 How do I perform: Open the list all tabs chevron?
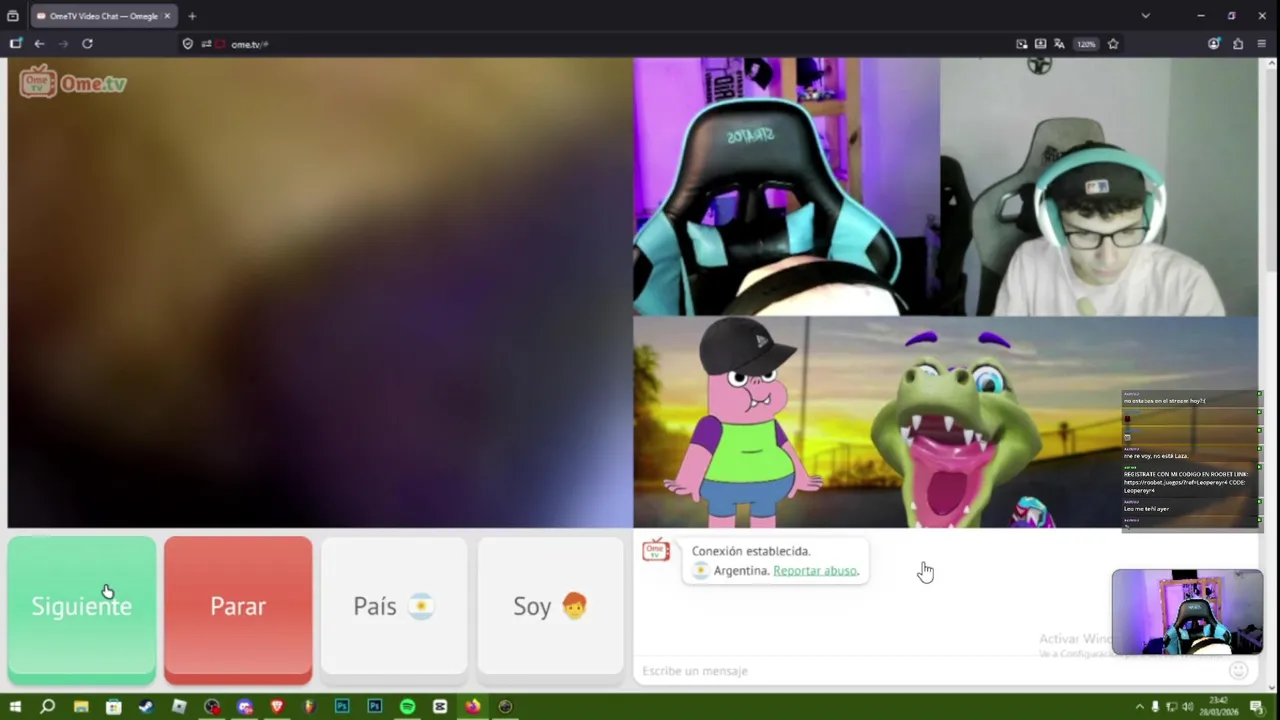click(x=1145, y=16)
